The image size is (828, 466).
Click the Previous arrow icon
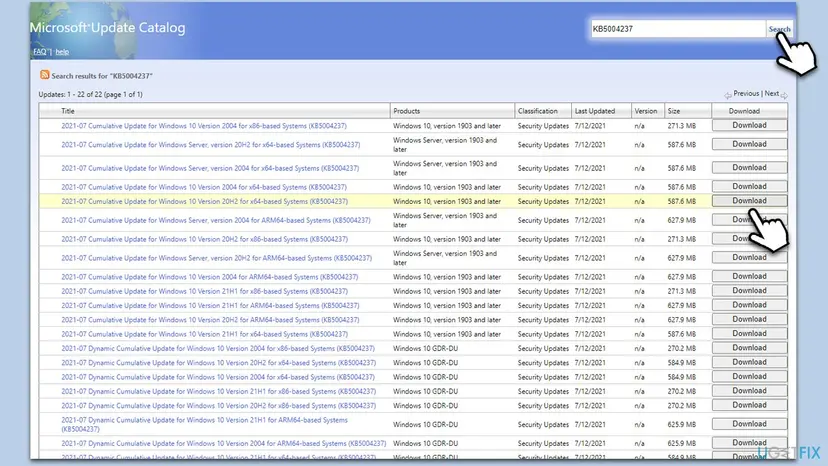click(x=728, y=96)
